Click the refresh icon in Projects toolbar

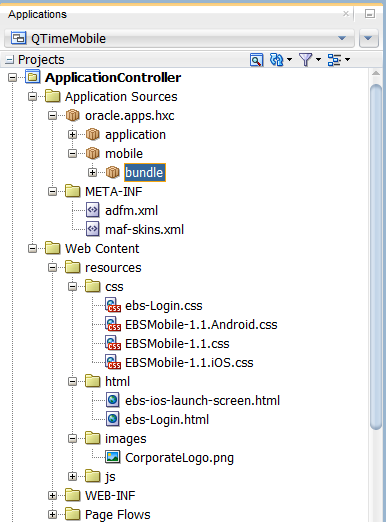pyautogui.click(x=276, y=60)
